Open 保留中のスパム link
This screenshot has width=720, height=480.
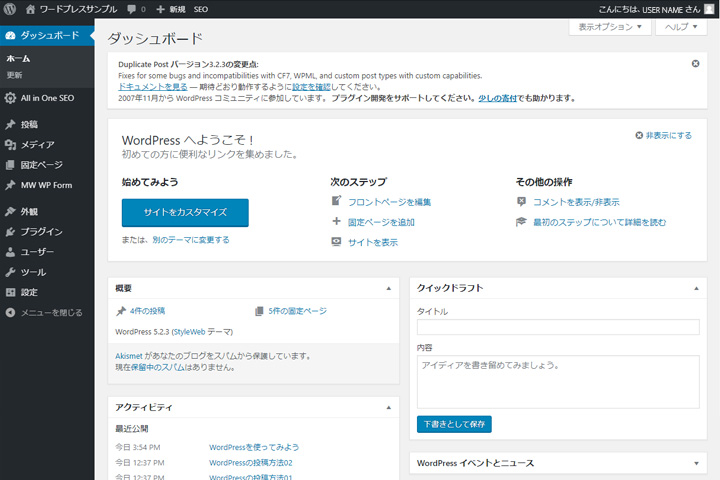pos(158,367)
